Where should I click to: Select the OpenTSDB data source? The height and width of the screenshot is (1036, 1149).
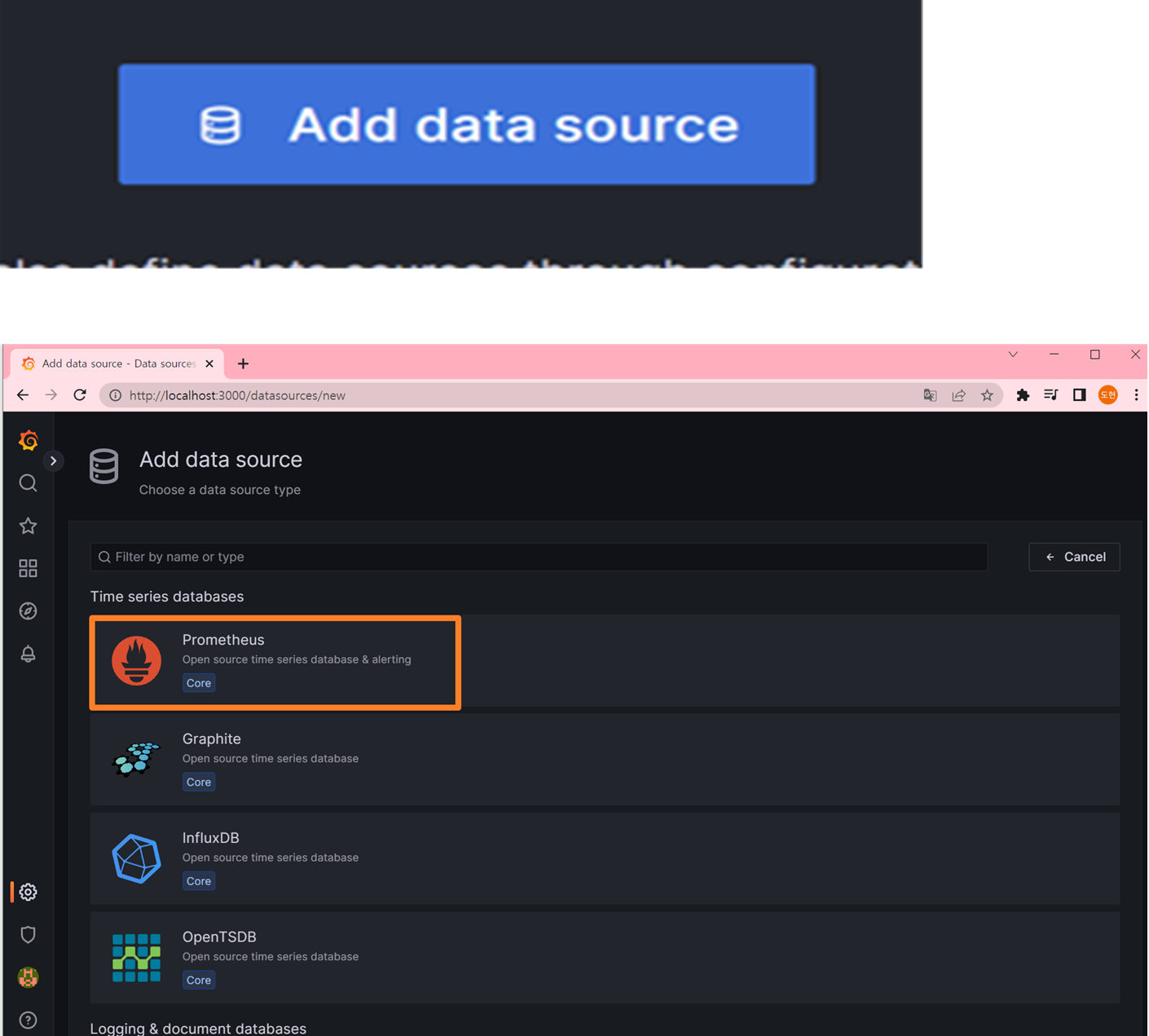[605, 958]
